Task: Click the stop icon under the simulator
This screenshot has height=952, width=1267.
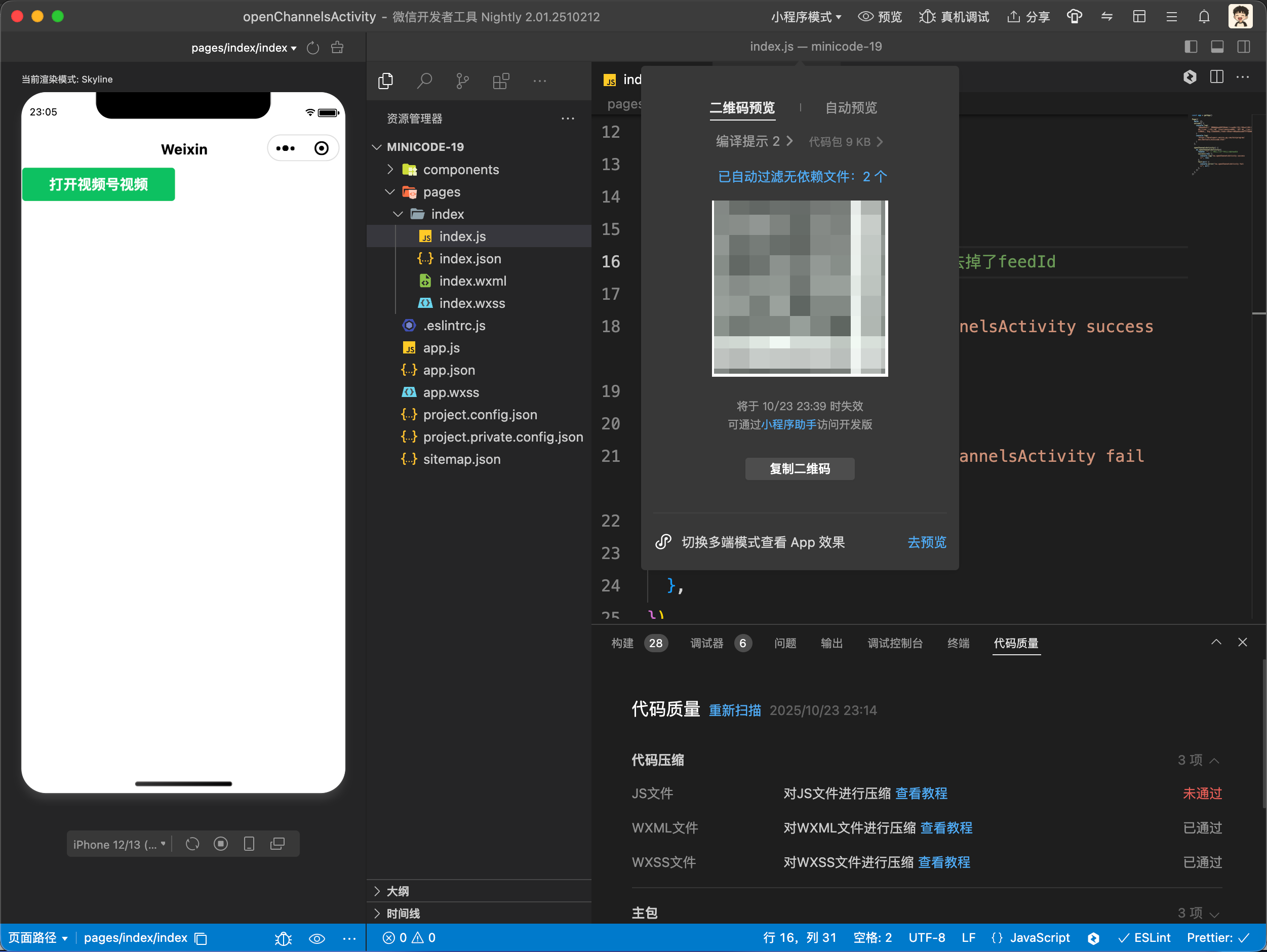Action: pyautogui.click(x=220, y=844)
